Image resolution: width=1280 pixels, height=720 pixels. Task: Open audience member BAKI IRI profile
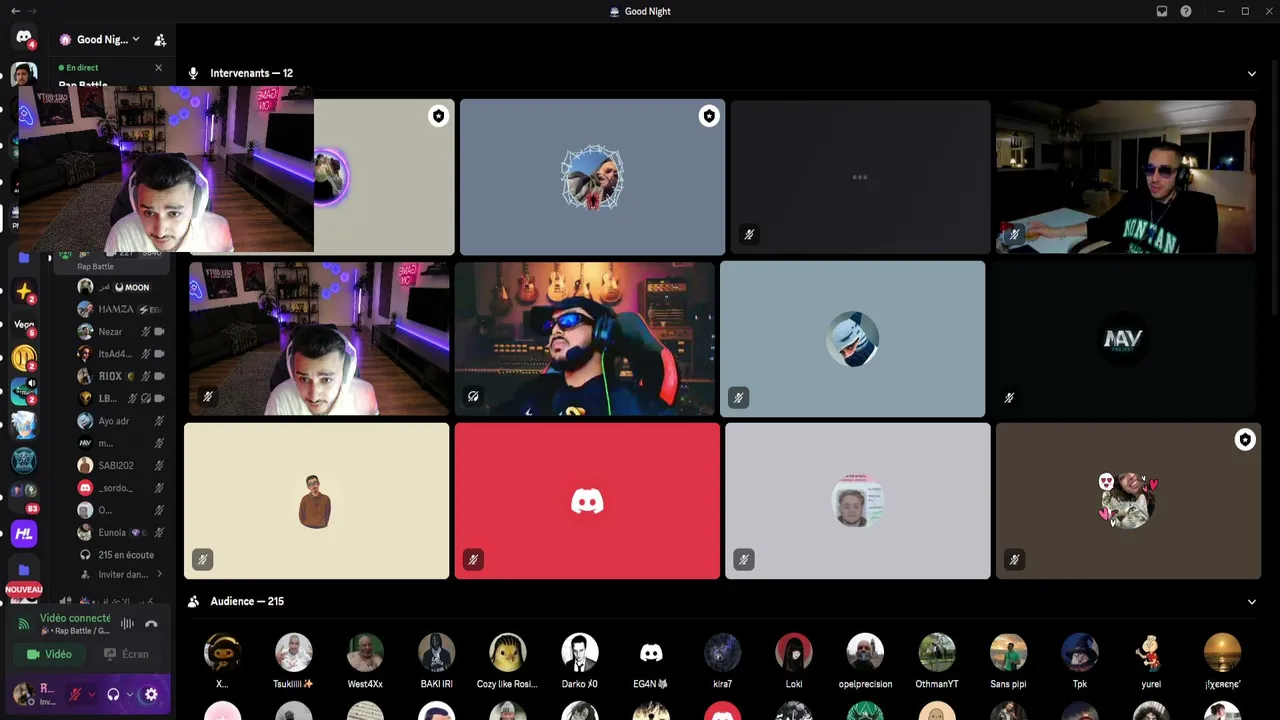coord(436,661)
